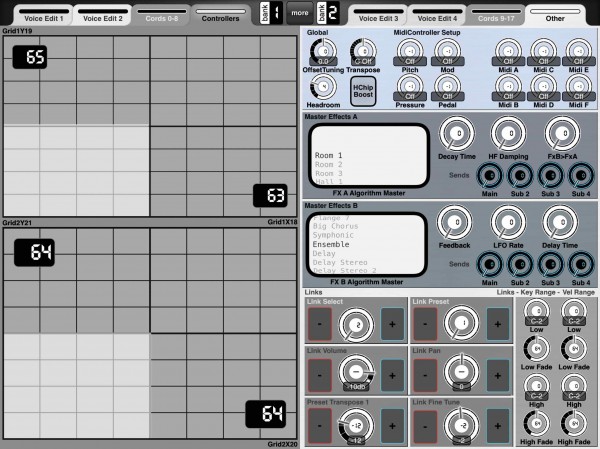
Task: Increase Link Fine Tune with plus button
Action: click(498, 426)
